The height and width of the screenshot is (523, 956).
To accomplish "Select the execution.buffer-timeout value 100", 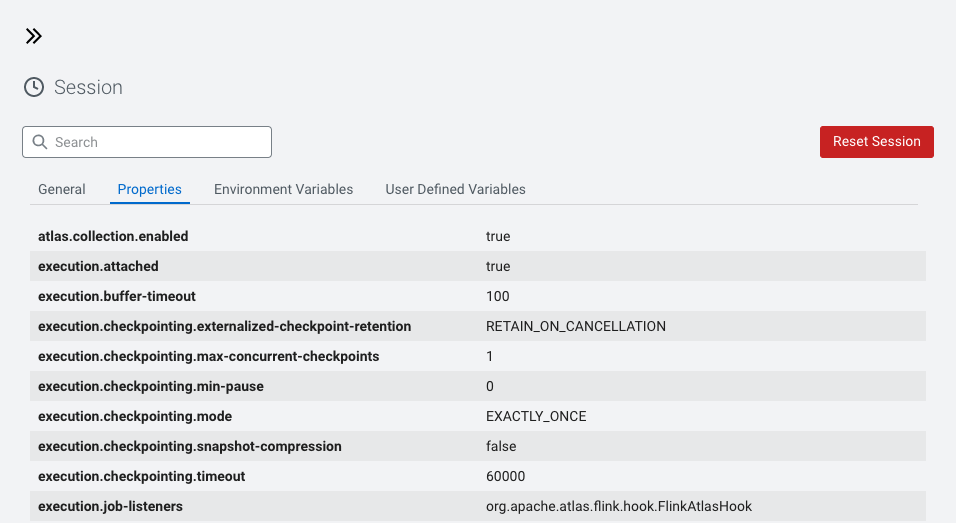I will pyautogui.click(x=497, y=296).
